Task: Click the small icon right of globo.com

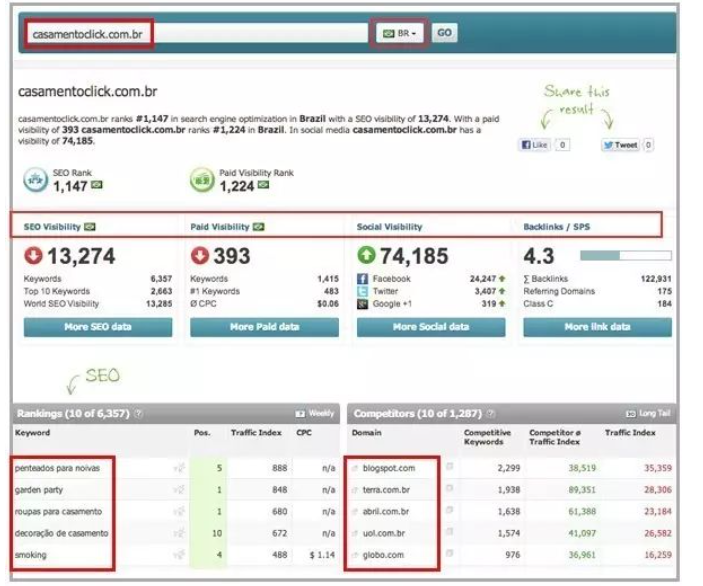Action: [x=449, y=553]
